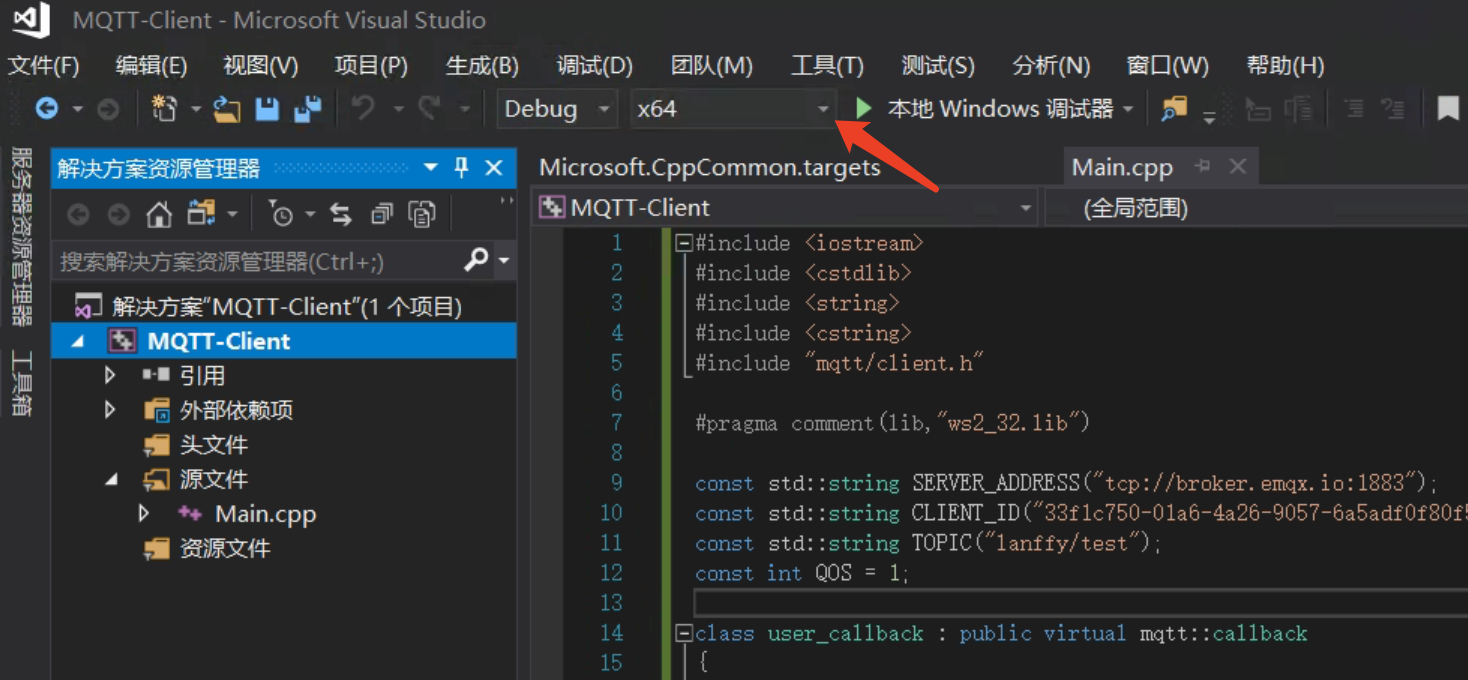Open the 分析(N) menu
The width and height of the screenshot is (1468, 680).
click(1051, 66)
